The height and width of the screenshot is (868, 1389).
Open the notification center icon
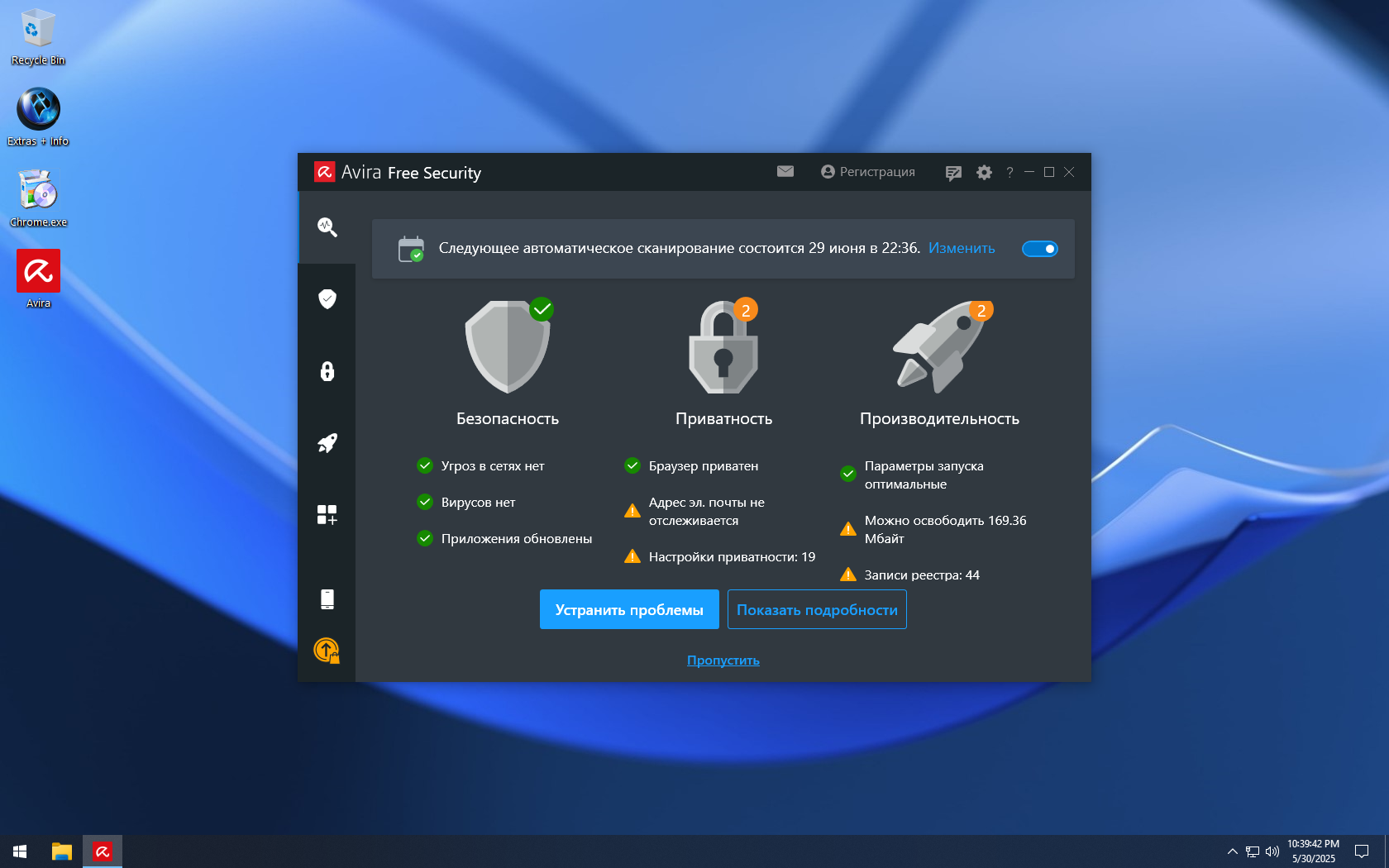1362,851
